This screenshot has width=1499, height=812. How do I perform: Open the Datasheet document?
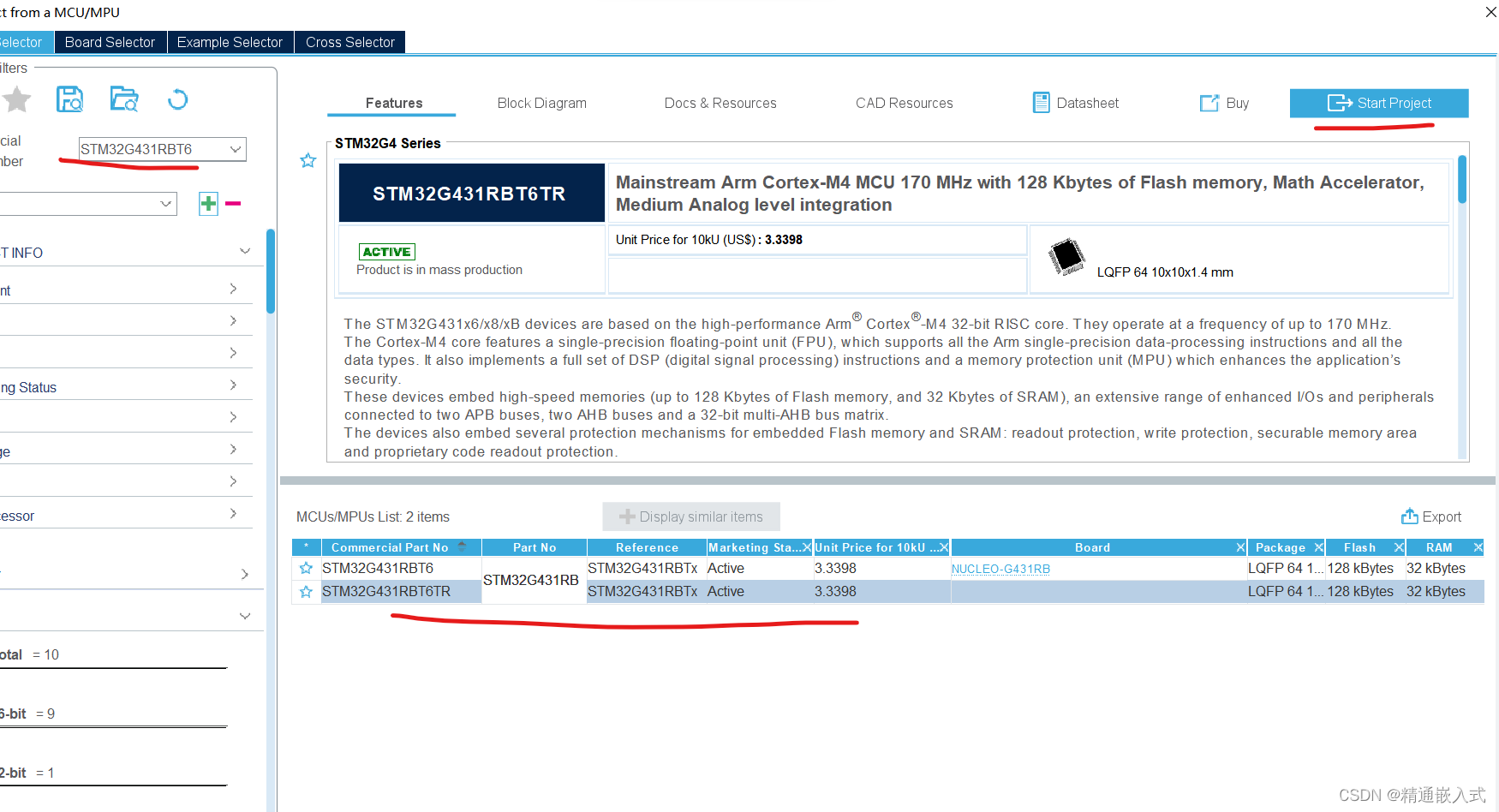tap(1076, 103)
